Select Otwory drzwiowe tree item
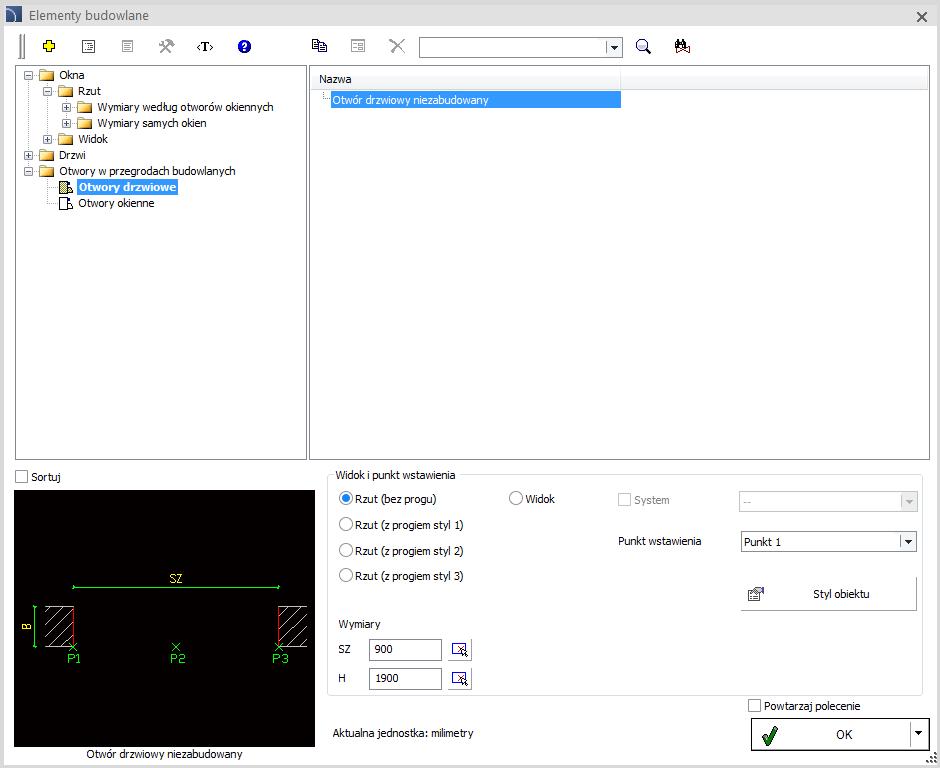Image resolution: width=940 pixels, height=768 pixels. pyautogui.click(x=127, y=187)
